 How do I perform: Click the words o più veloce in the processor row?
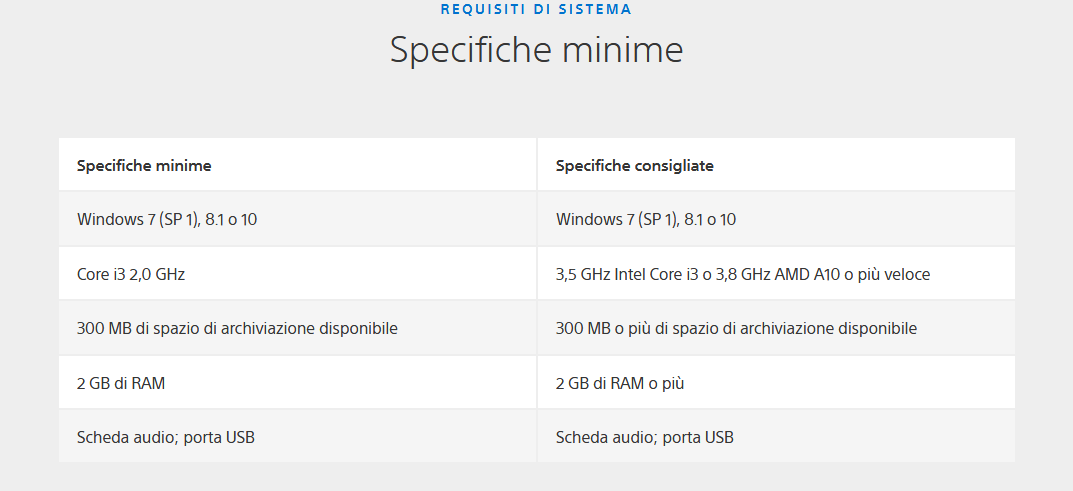[x=887, y=274]
